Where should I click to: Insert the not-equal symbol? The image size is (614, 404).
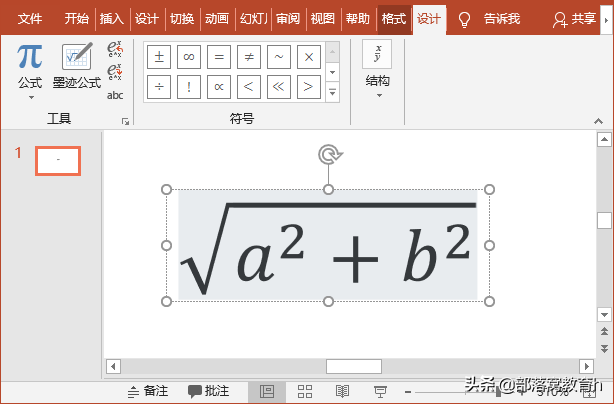pyautogui.click(x=249, y=57)
